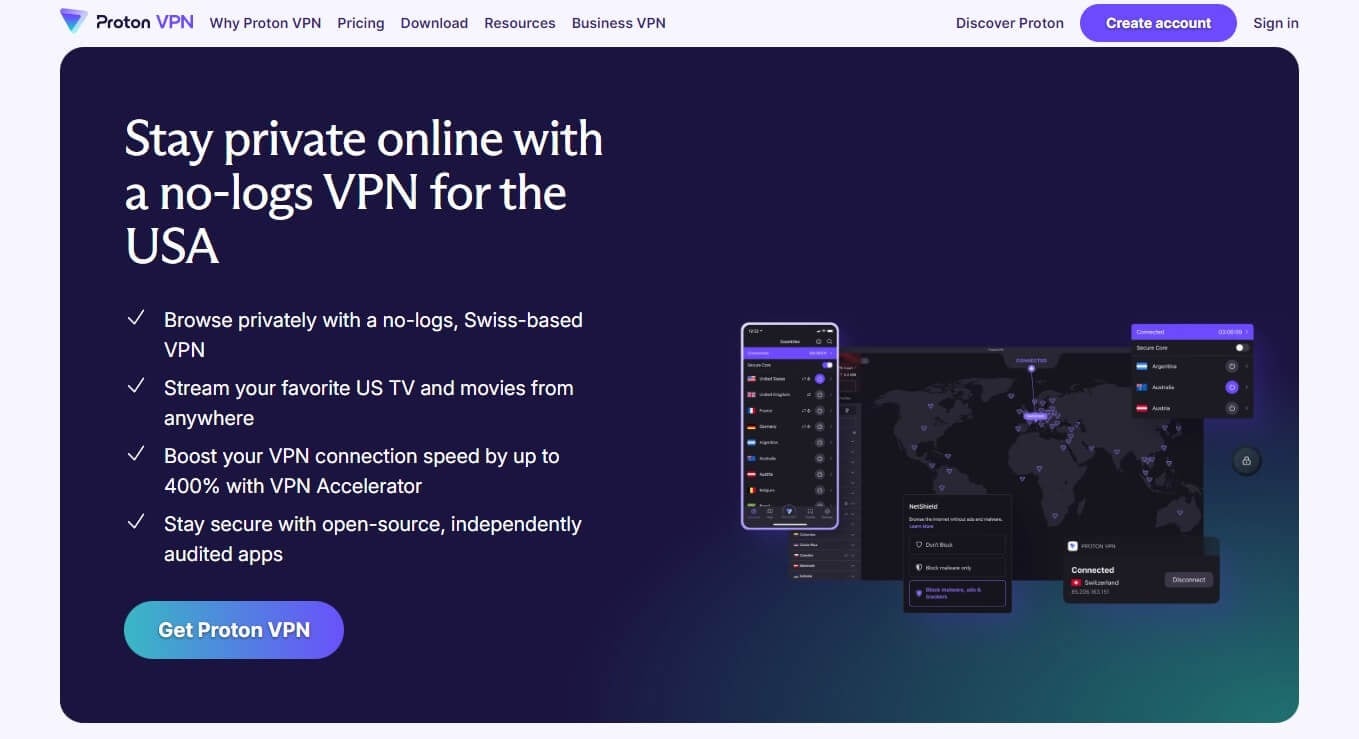Click the Create account button
Screen dimensions: 1359x739
pyautogui.click(x=1158, y=23)
